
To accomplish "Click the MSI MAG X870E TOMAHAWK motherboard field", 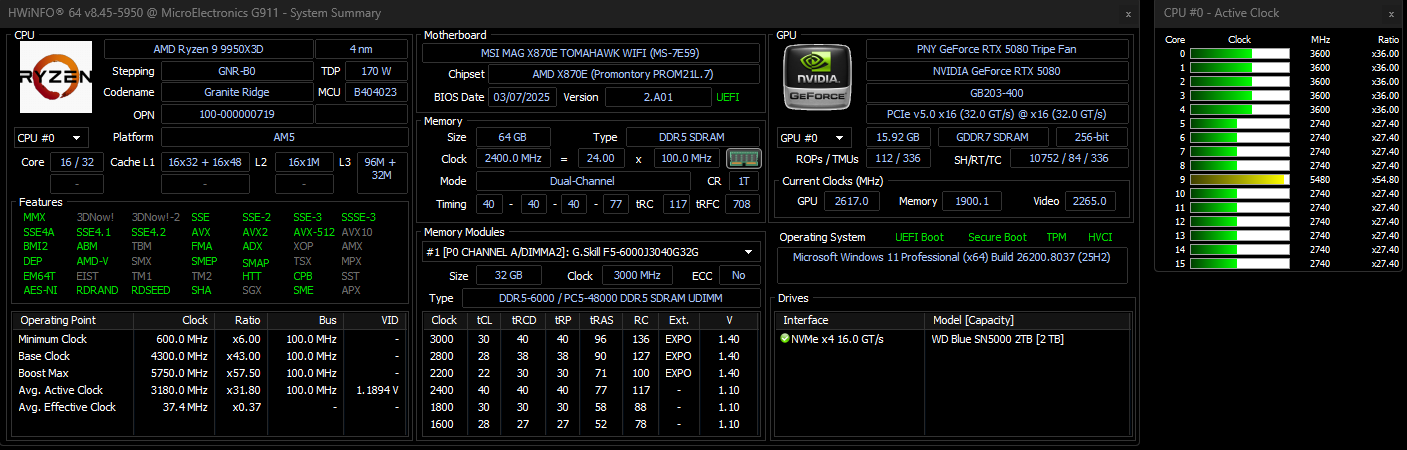I will click(590, 52).
